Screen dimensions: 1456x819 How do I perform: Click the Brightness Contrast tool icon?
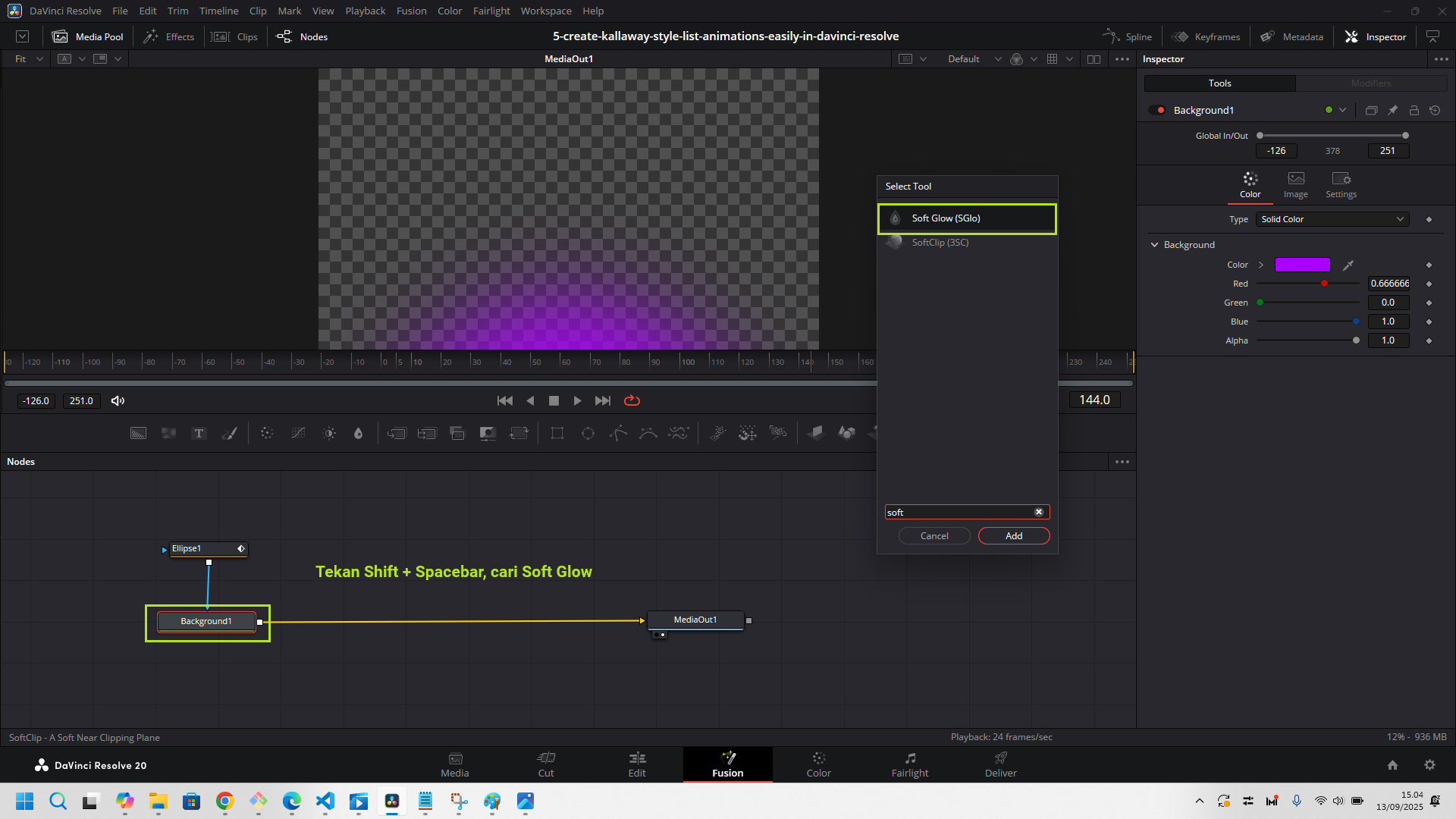[329, 433]
